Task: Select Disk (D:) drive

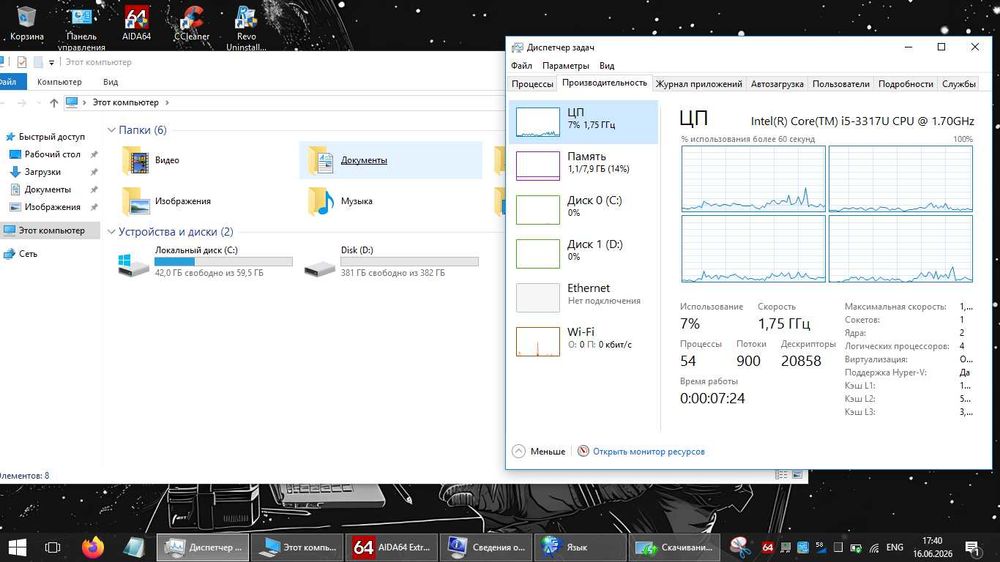Action: [391, 261]
